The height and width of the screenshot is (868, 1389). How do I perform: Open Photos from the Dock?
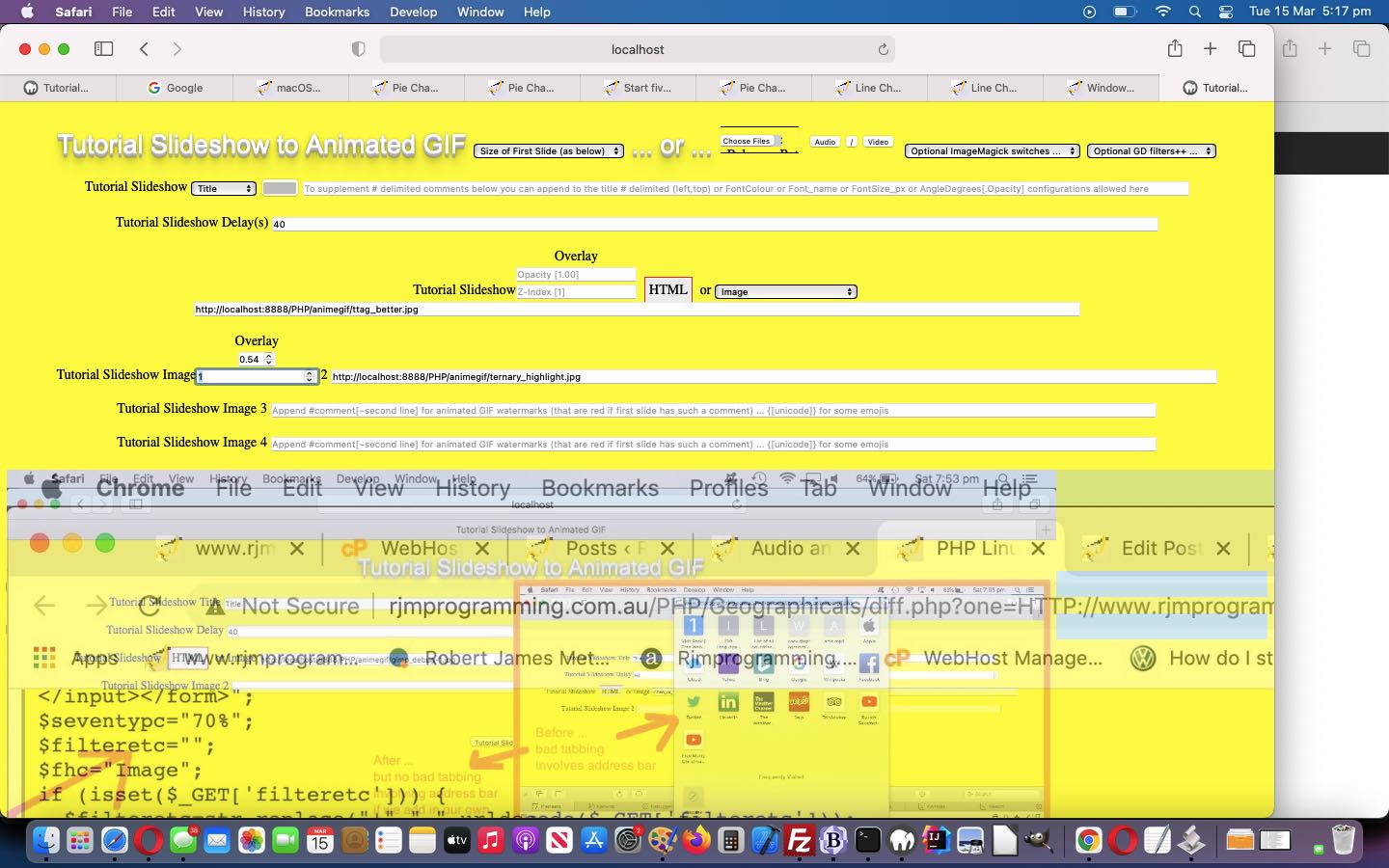tap(252, 841)
